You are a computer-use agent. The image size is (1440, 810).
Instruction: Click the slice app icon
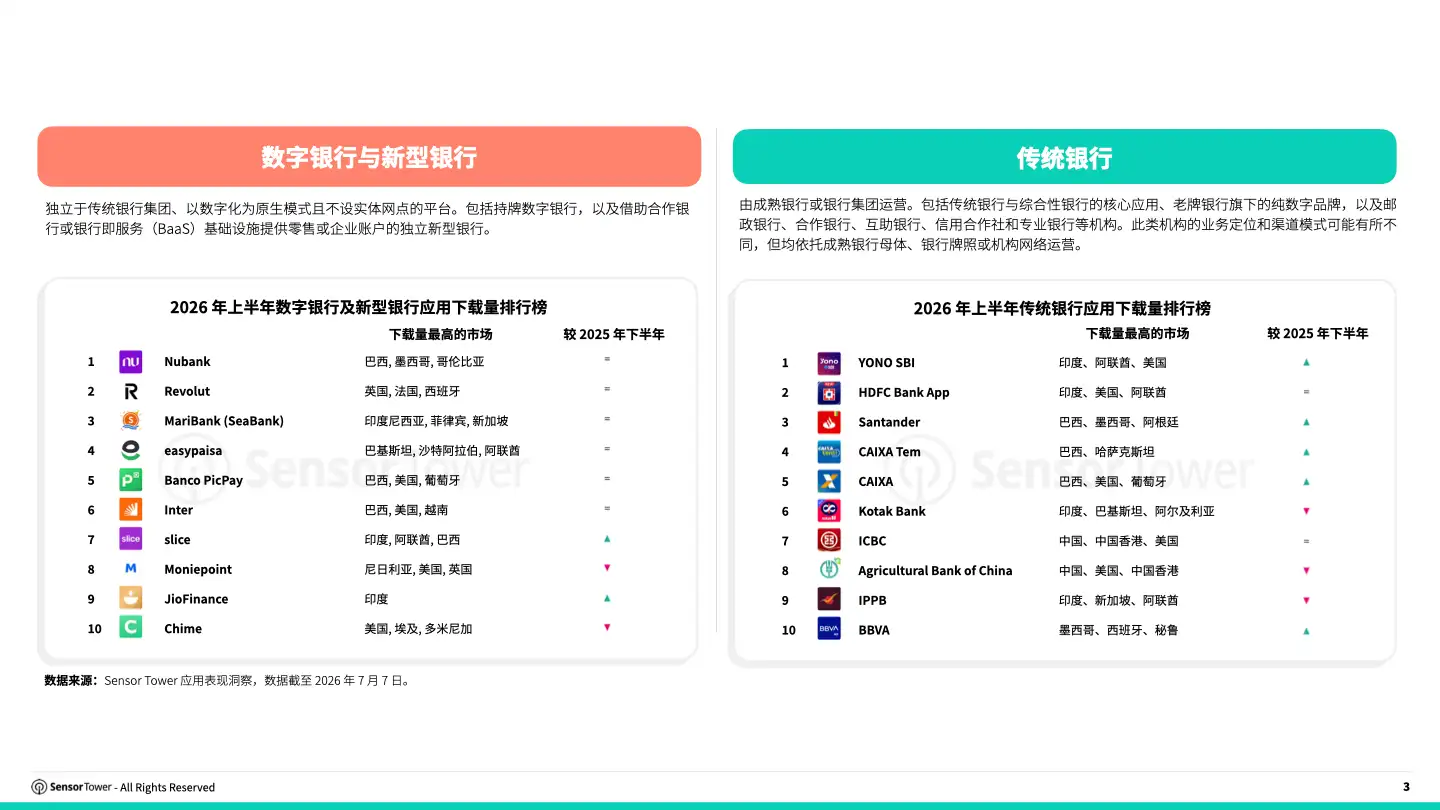[x=130, y=540]
